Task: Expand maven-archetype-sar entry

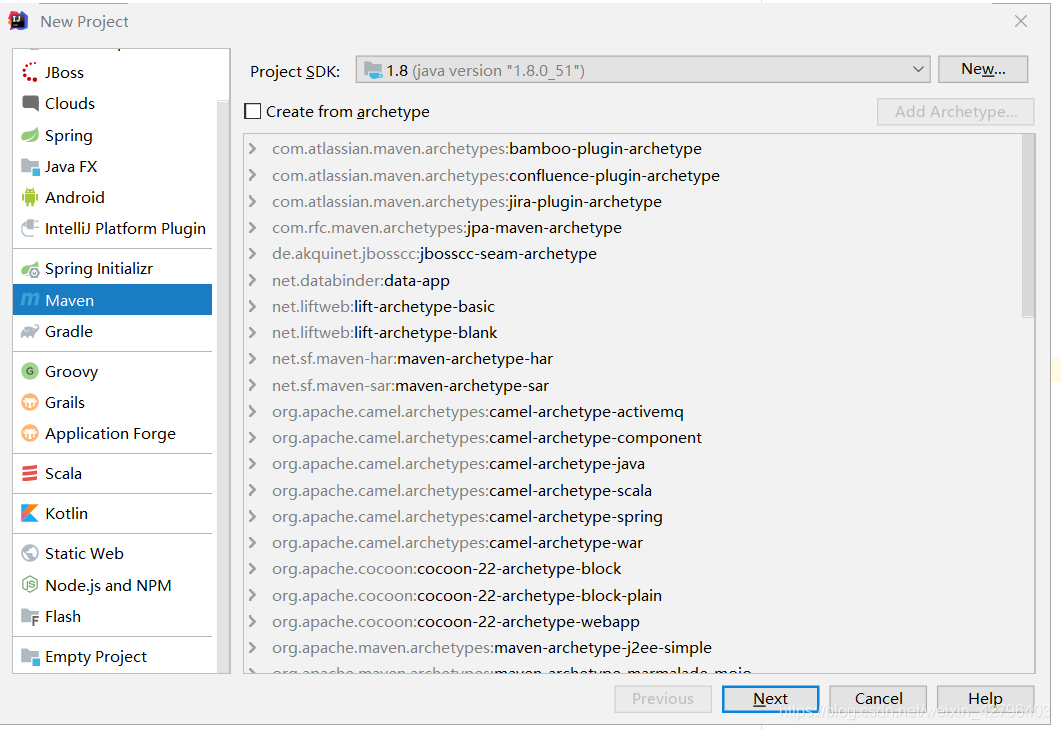Action: coord(252,385)
